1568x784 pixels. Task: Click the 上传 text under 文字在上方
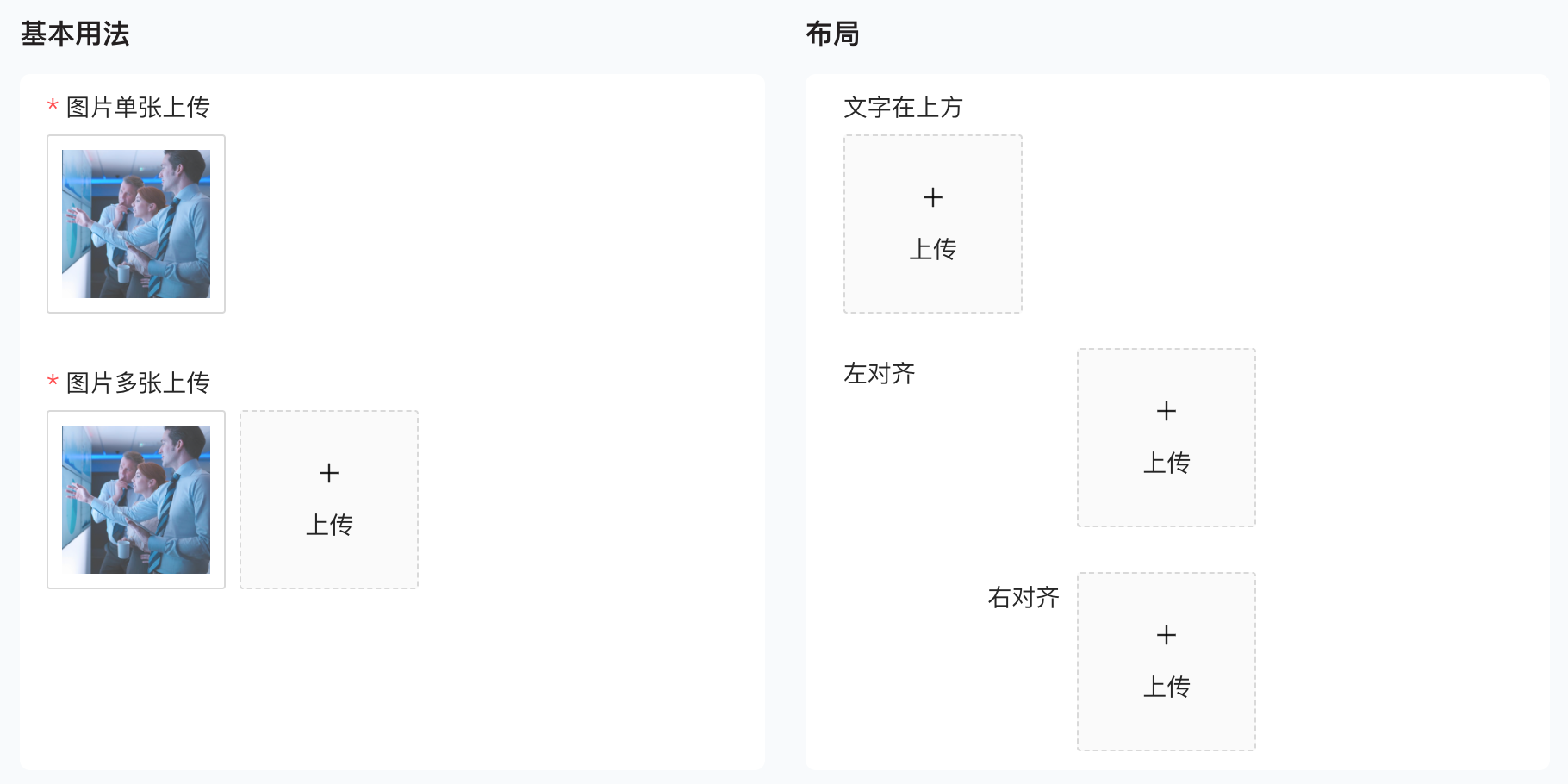point(933,249)
